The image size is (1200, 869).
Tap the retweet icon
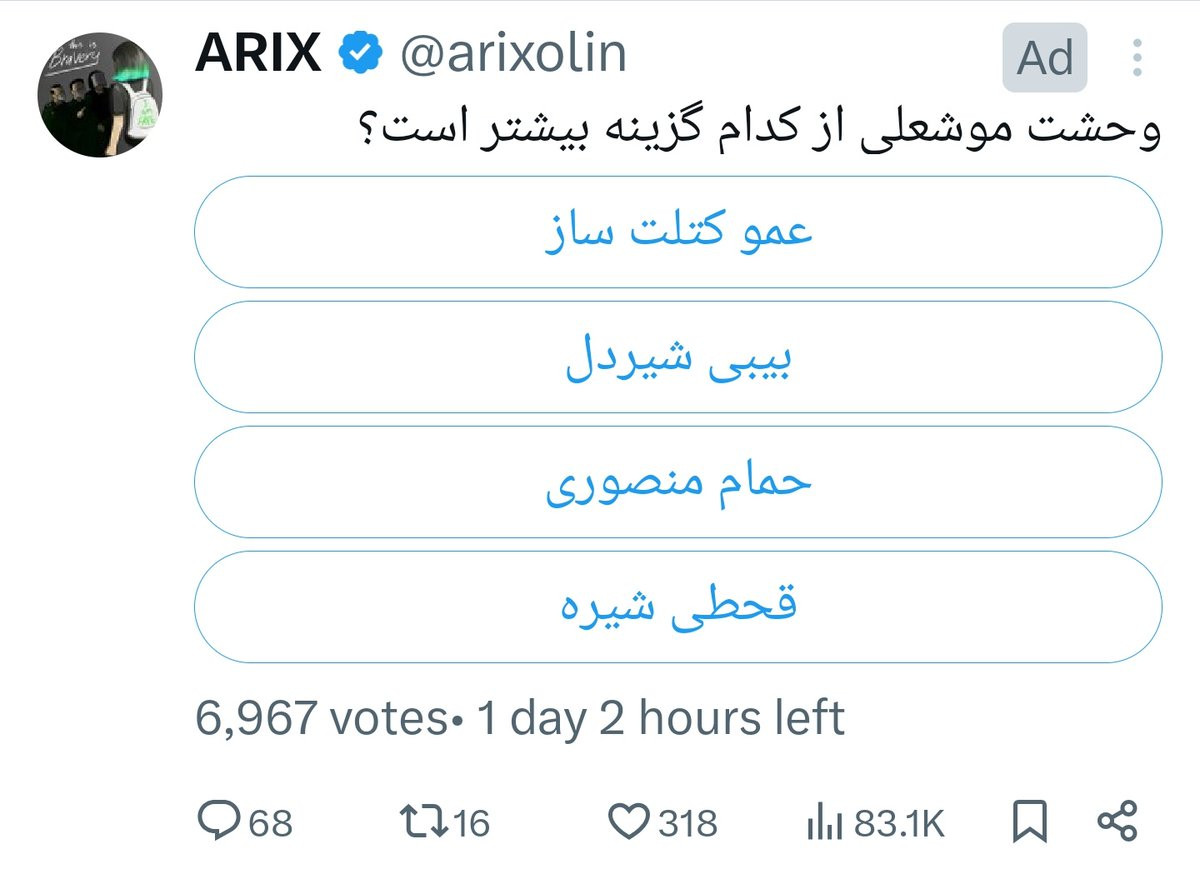click(x=421, y=822)
